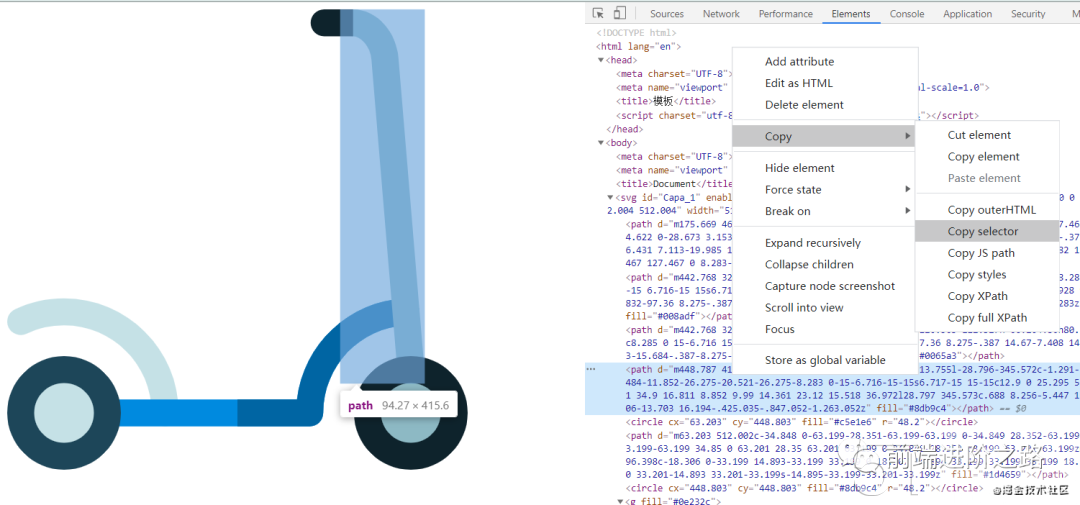This screenshot has width=1080, height=505.
Task: Select the <!DOCTYPE html> line
Action: click(636, 32)
